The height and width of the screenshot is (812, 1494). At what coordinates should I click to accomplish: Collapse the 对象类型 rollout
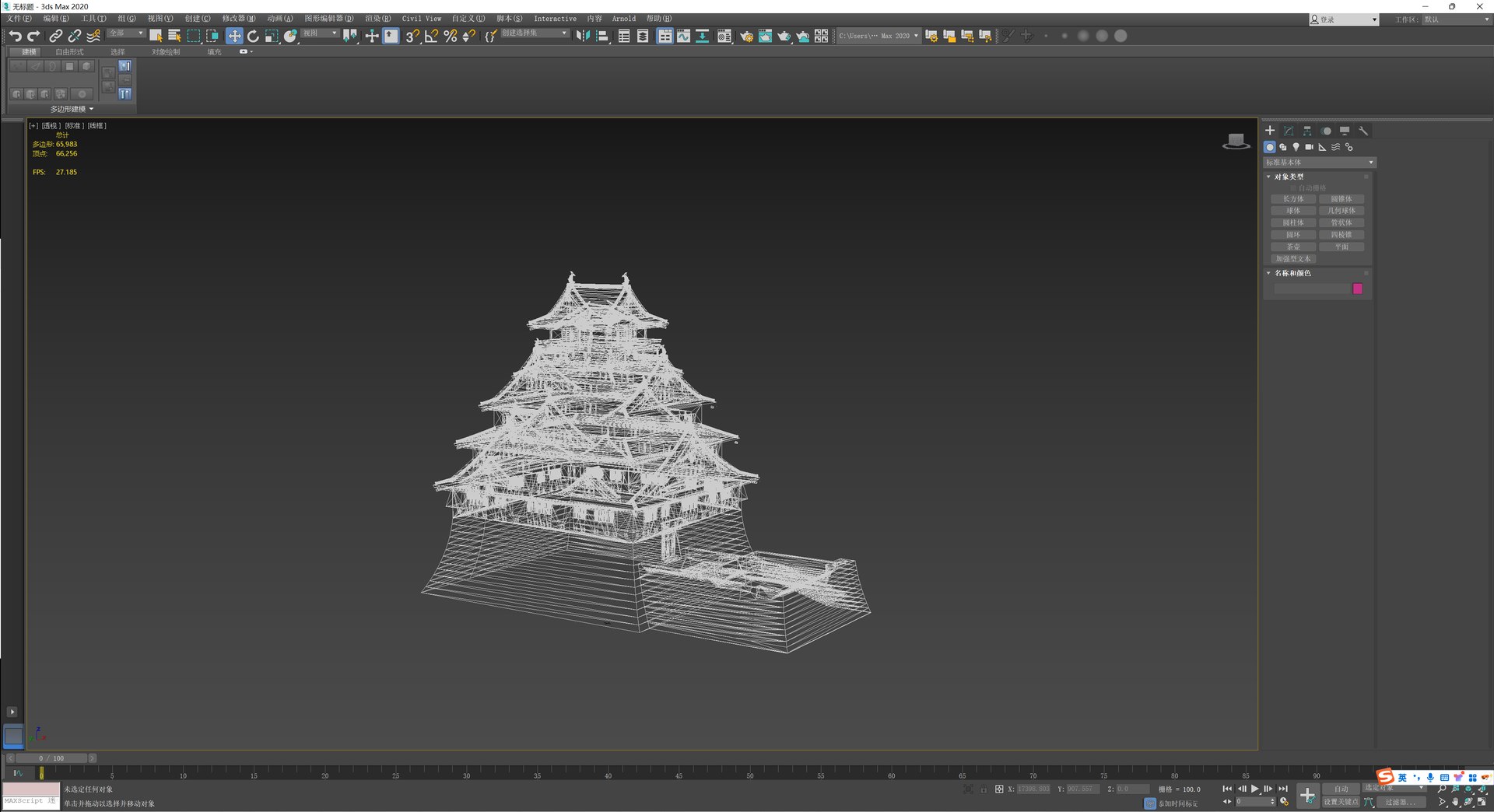[1289, 177]
